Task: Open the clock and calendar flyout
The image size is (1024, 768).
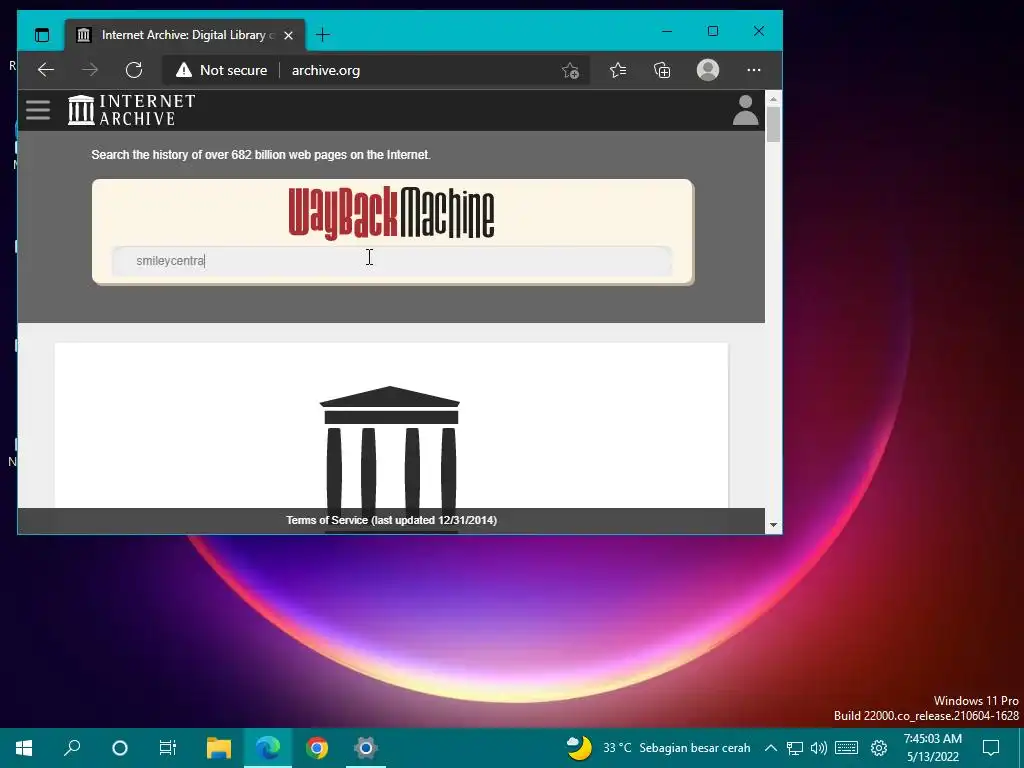Action: (933, 748)
